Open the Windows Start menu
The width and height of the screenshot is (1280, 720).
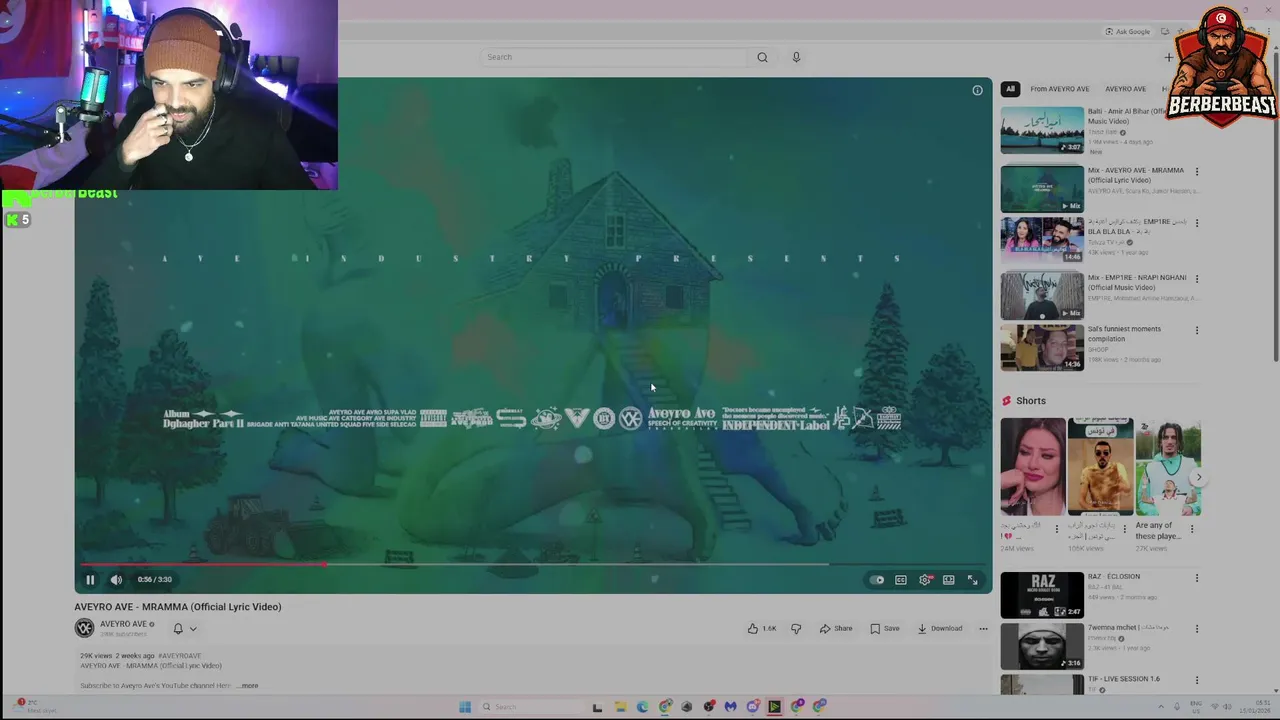465,707
